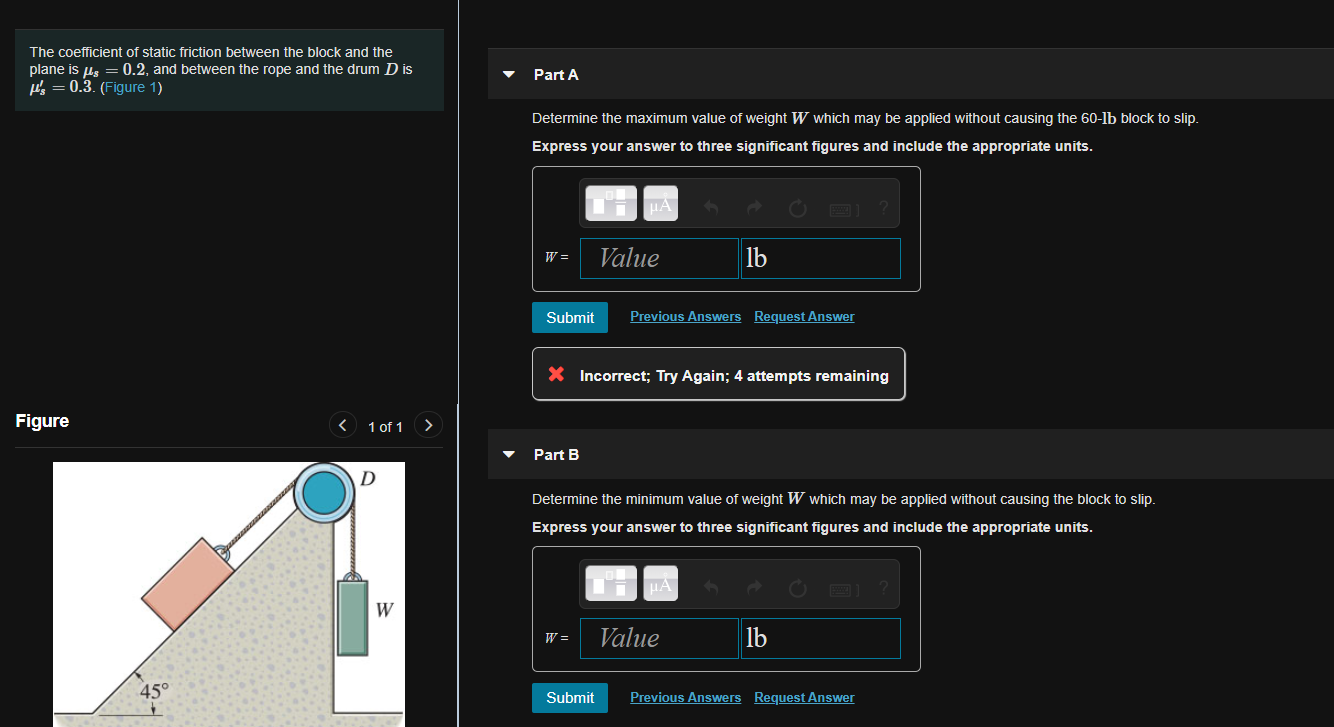Request the answer for Part B

click(804, 698)
